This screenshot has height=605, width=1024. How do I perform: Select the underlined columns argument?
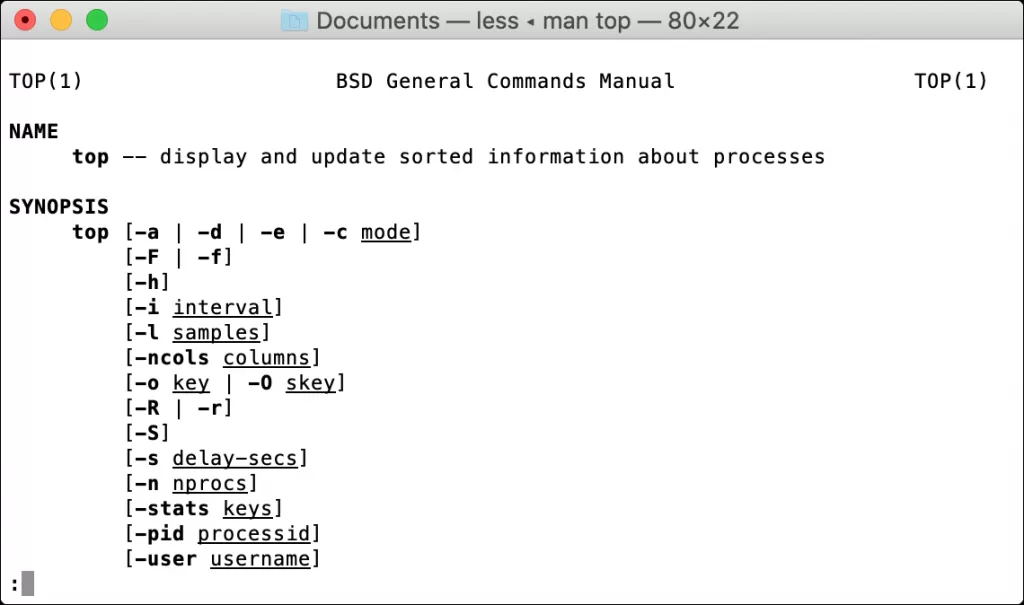(x=268, y=357)
